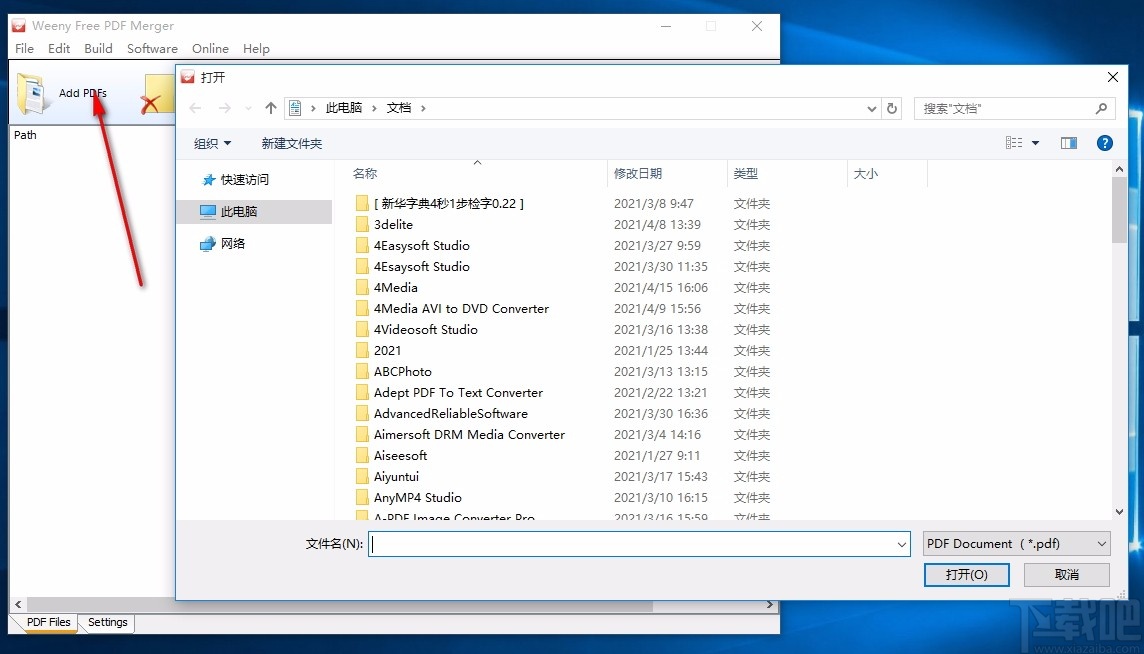The height and width of the screenshot is (654, 1144).
Task: Open the PDF Document (*.pdf) file type dropdown
Action: (x=1015, y=543)
